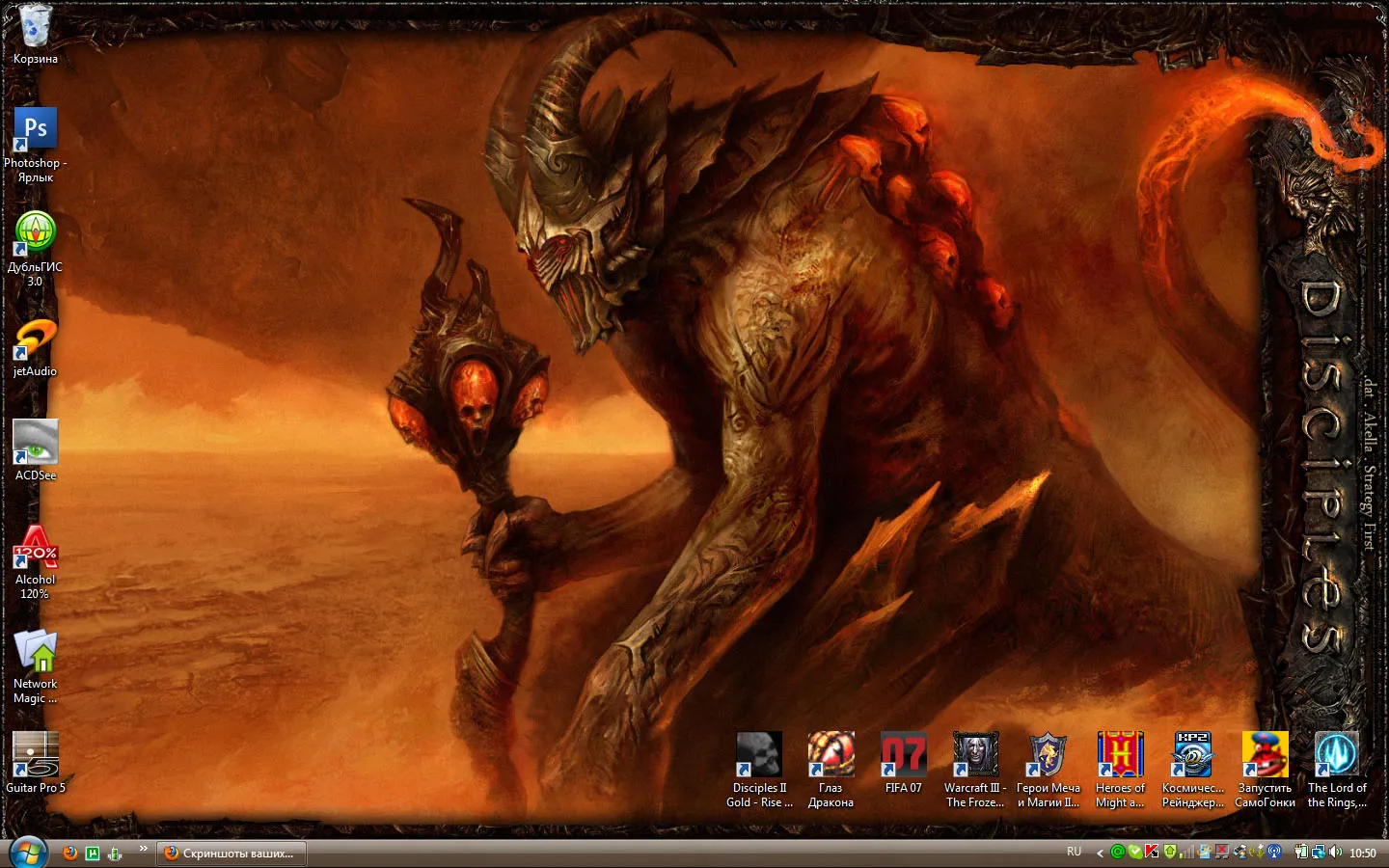1389x868 pixels.
Task: Select the Alcohol 120% shortcut
Action: 36,546
